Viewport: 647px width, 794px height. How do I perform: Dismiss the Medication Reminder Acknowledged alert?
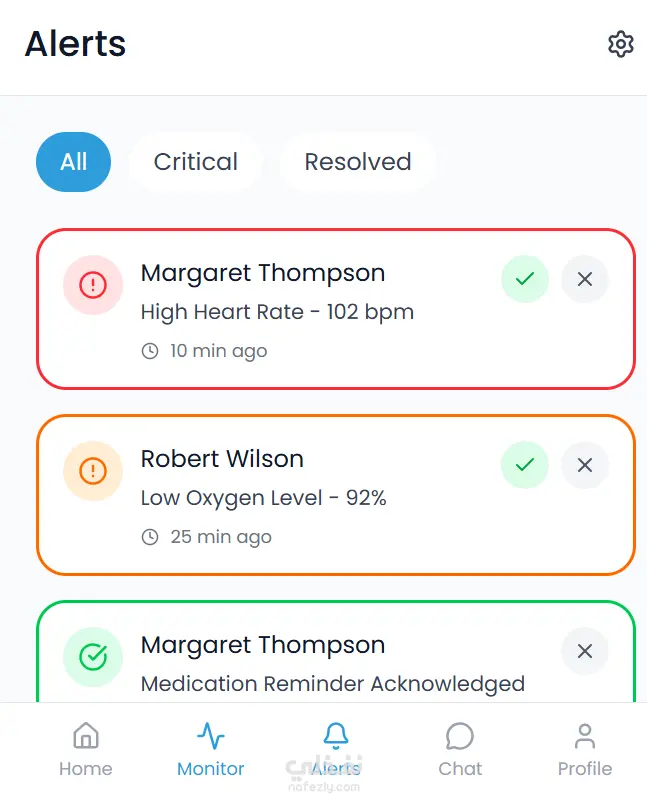click(x=585, y=651)
